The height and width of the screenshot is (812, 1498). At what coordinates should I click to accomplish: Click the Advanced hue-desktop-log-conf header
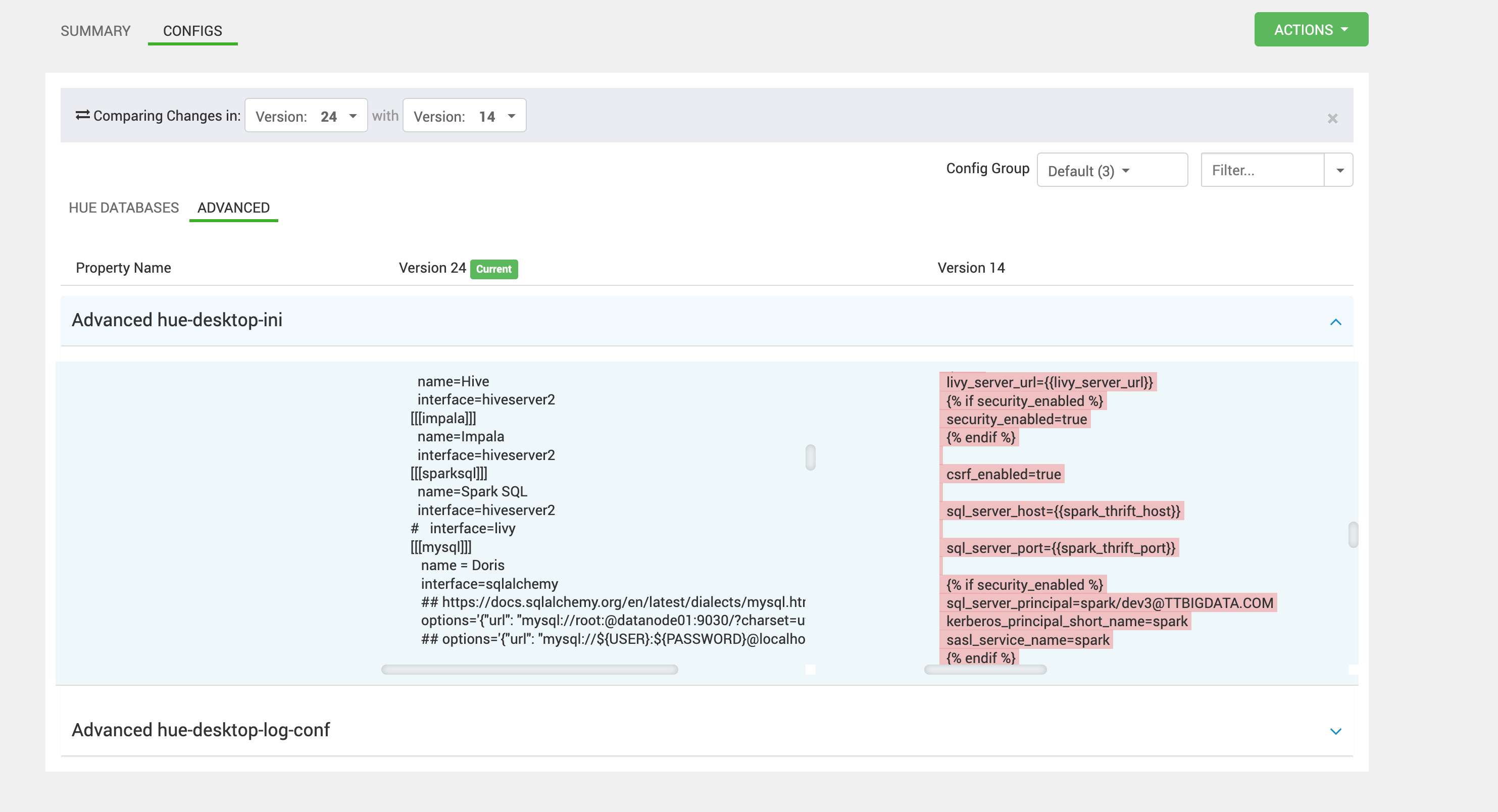pyautogui.click(x=201, y=730)
